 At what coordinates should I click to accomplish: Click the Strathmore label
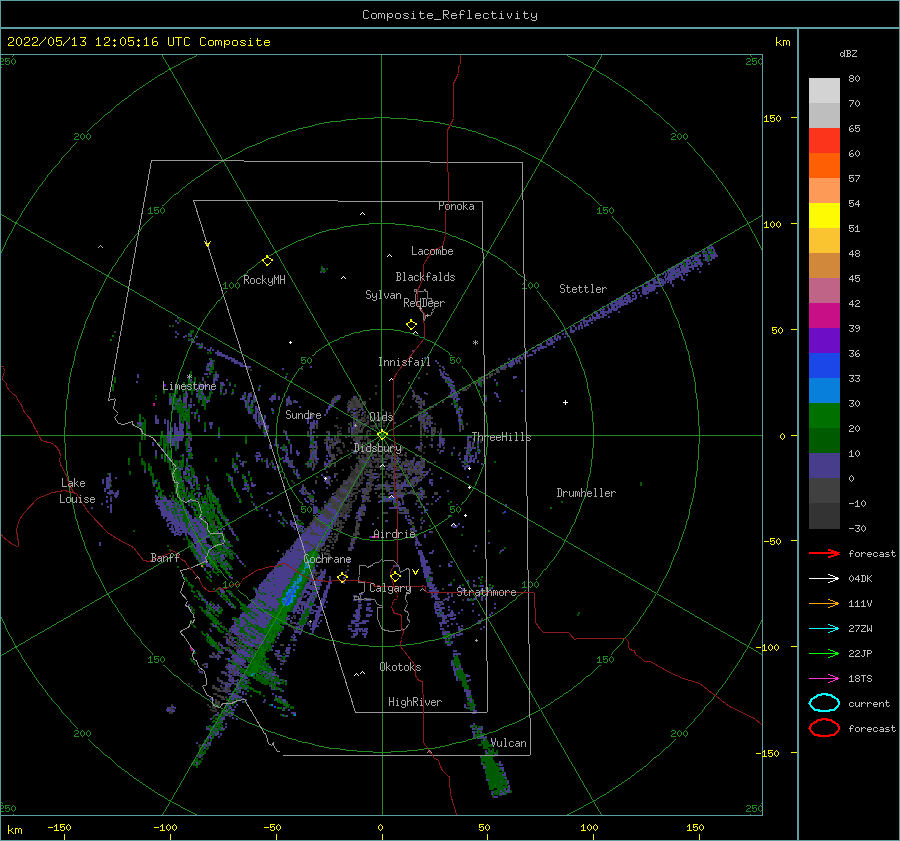coord(487,592)
